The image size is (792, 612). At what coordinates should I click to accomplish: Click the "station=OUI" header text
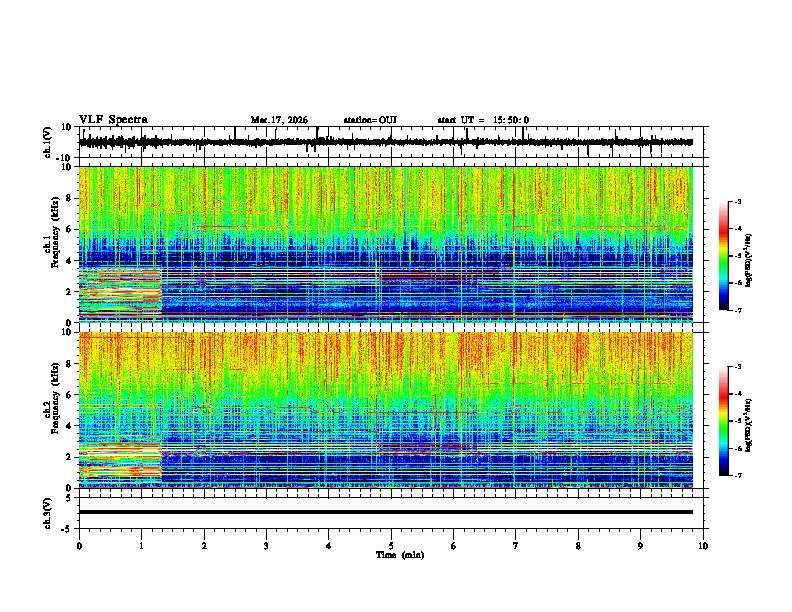(x=370, y=120)
